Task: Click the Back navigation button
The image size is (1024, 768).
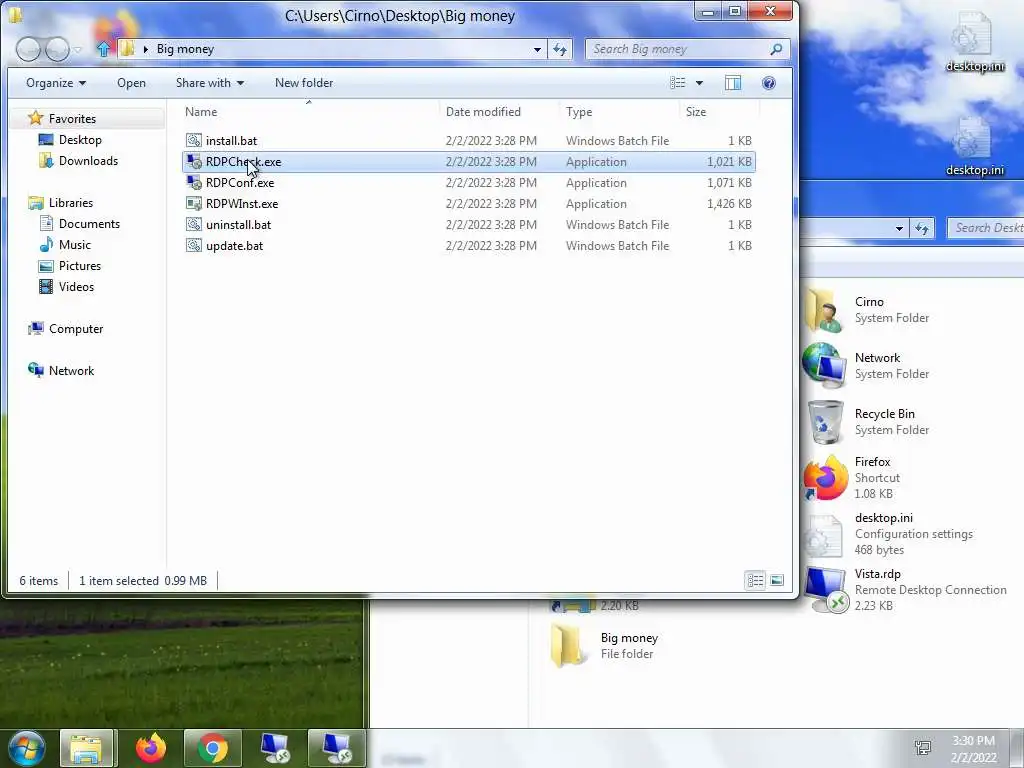Action: [28, 49]
